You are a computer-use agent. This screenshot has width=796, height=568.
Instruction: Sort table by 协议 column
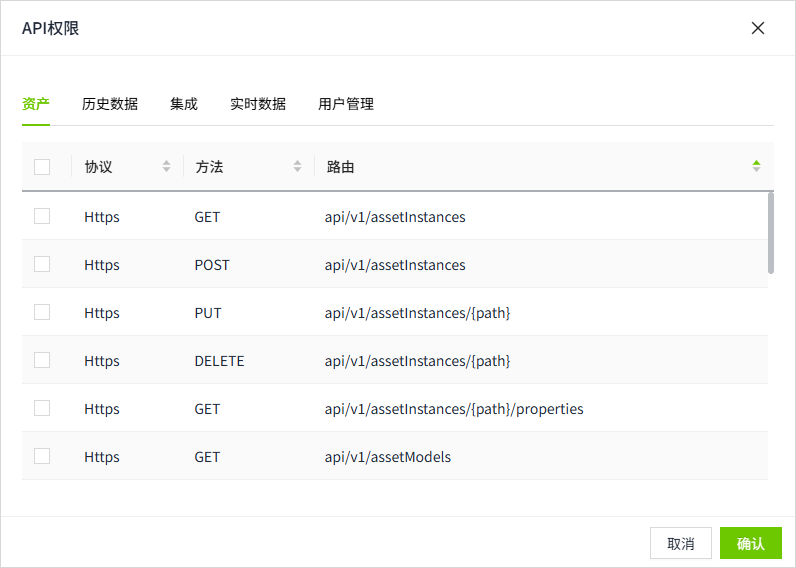click(x=166, y=167)
